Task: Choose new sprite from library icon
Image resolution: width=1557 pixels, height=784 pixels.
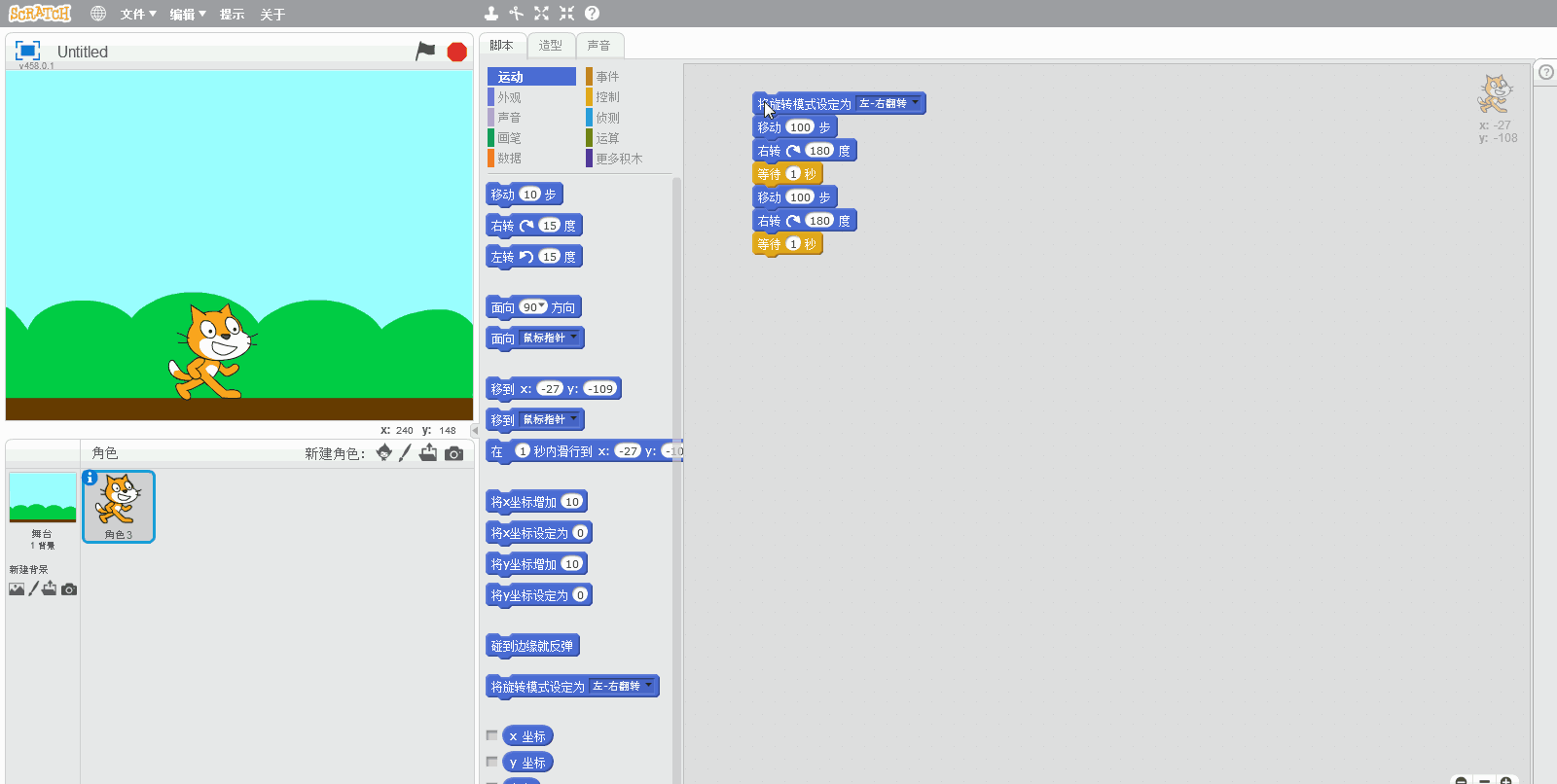Action: tap(384, 453)
